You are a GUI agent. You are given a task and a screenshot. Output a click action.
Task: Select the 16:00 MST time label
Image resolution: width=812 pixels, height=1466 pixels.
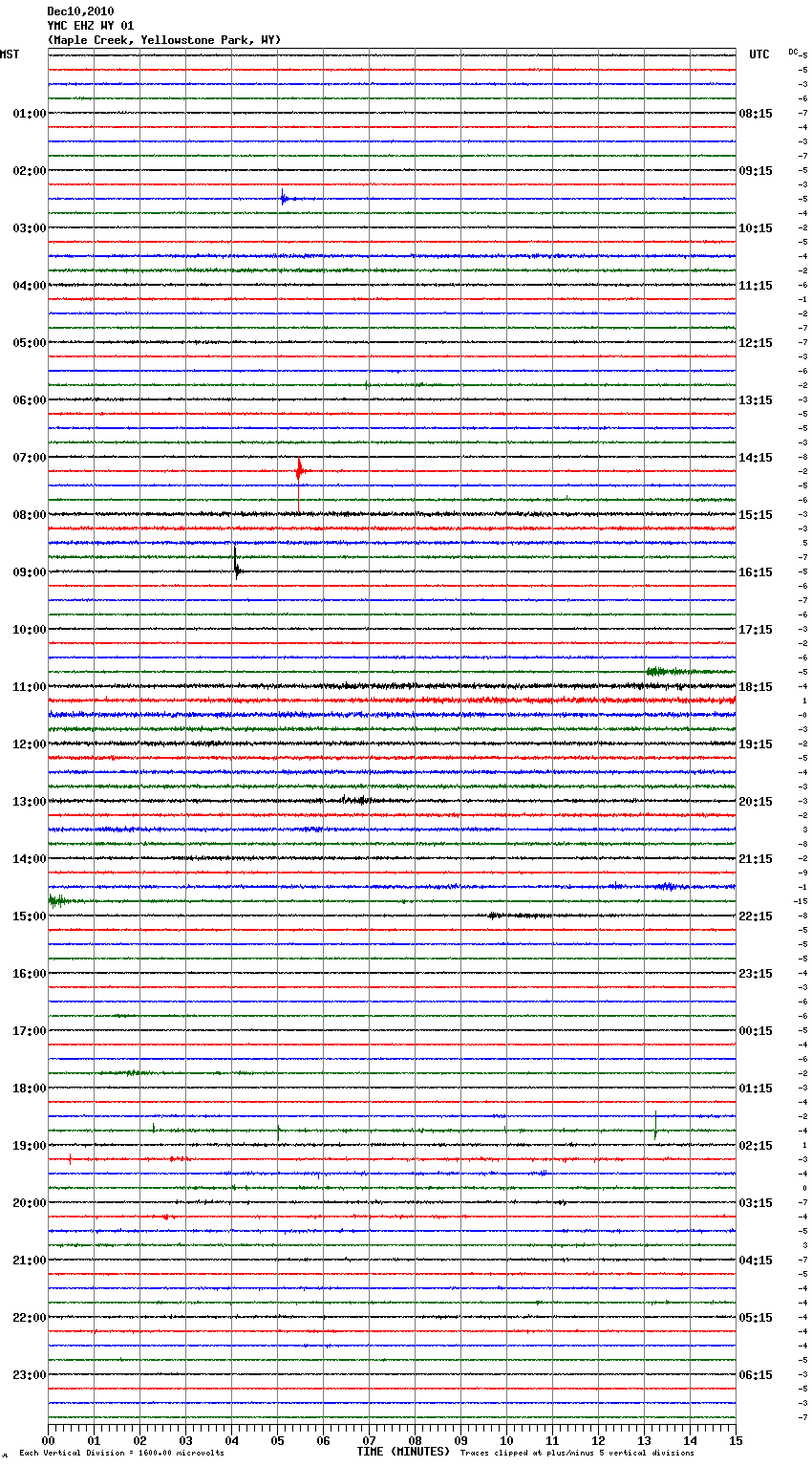(30, 974)
